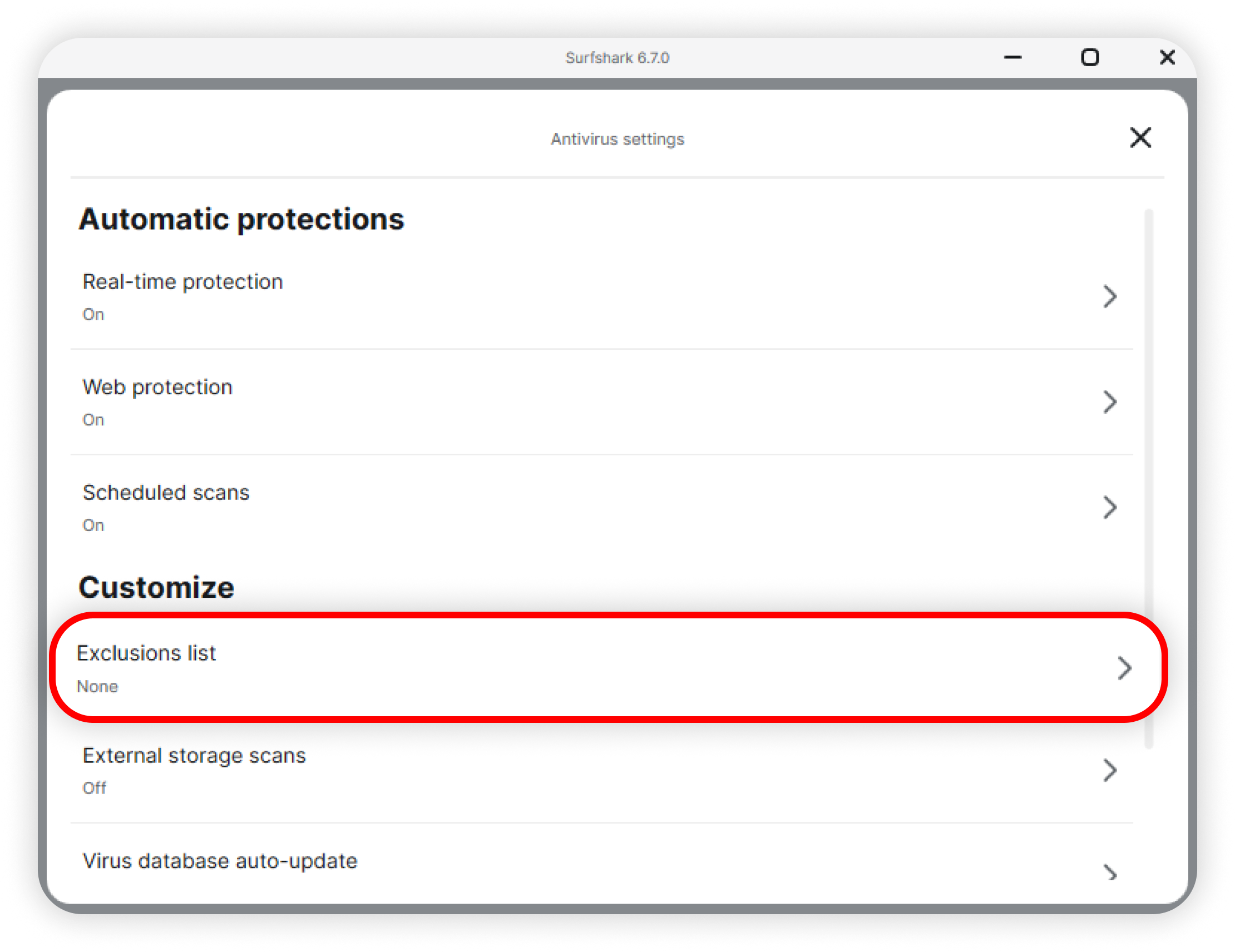Maximize the Surfshark window
Image resolution: width=1235 pixels, height=952 pixels.
click(x=1090, y=57)
